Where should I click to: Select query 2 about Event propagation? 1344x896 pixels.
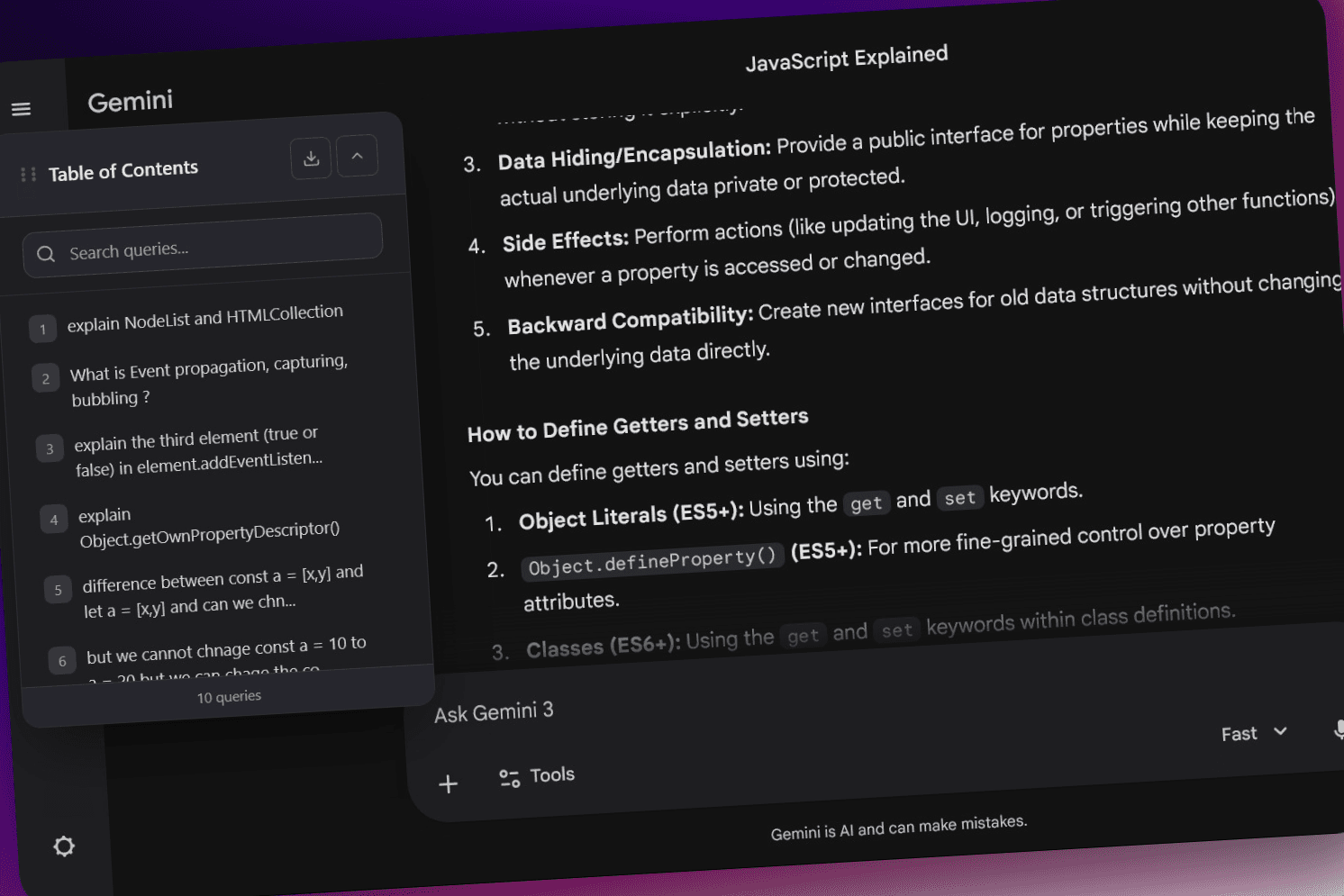(209, 378)
